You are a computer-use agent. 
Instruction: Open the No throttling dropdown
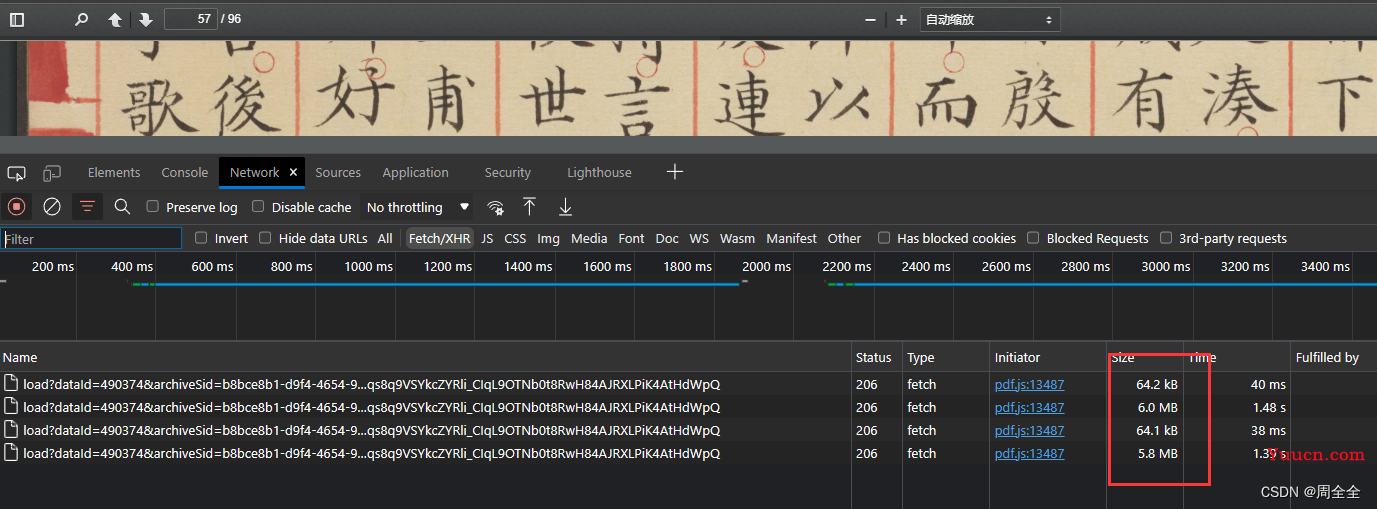coord(418,207)
